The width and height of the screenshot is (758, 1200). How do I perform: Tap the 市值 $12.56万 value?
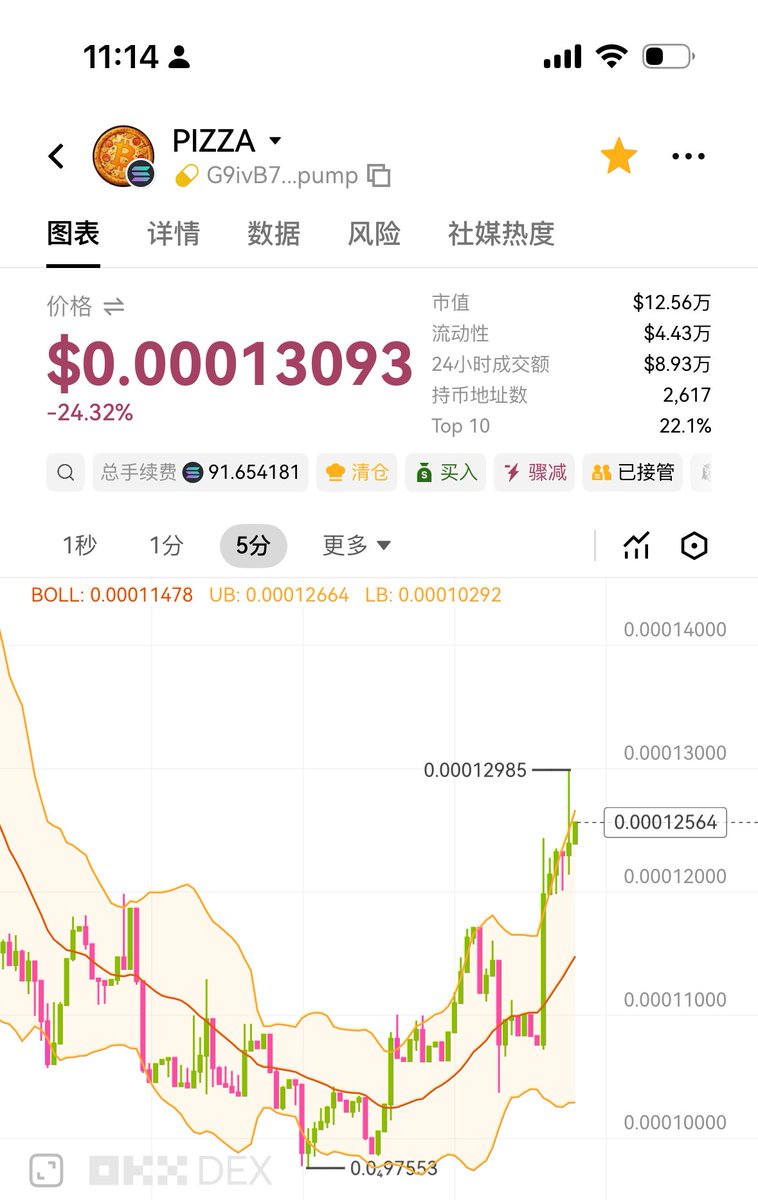pos(672,302)
